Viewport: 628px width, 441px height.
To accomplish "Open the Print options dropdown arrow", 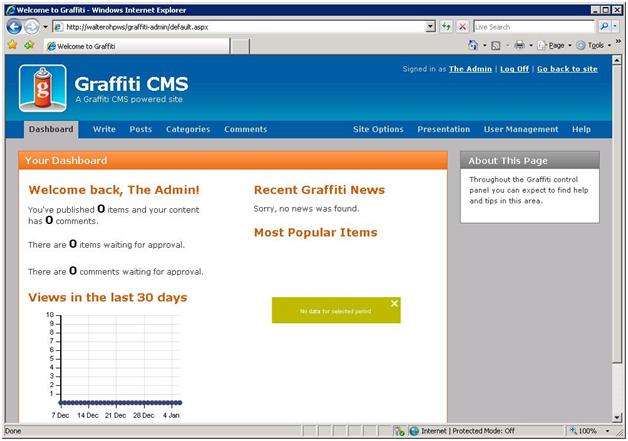I will pos(531,46).
